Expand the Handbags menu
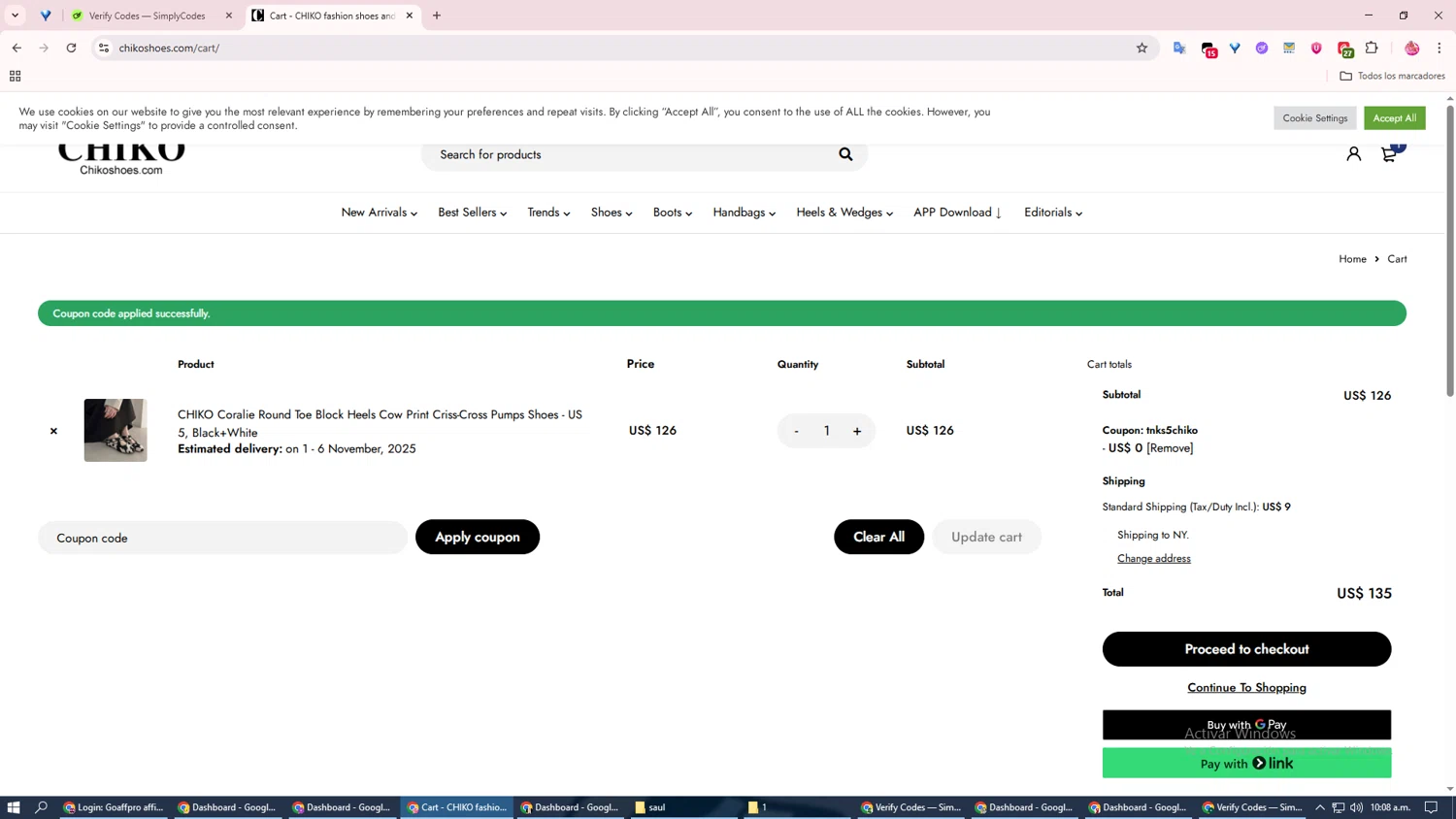The width and height of the screenshot is (1456, 819). click(744, 213)
